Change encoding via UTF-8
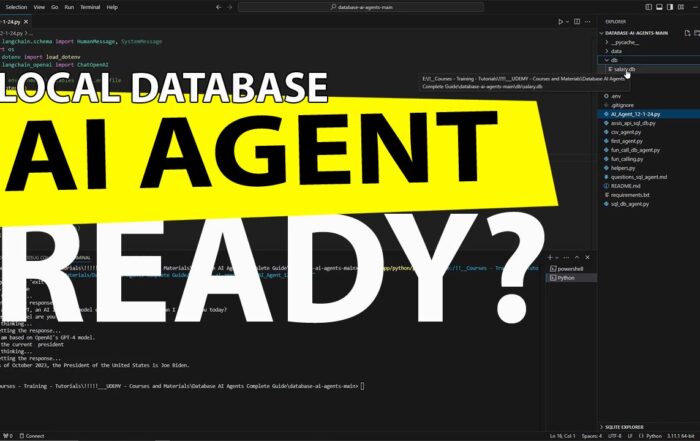The width and height of the screenshot is (700, 441). [x=614, y=436]
